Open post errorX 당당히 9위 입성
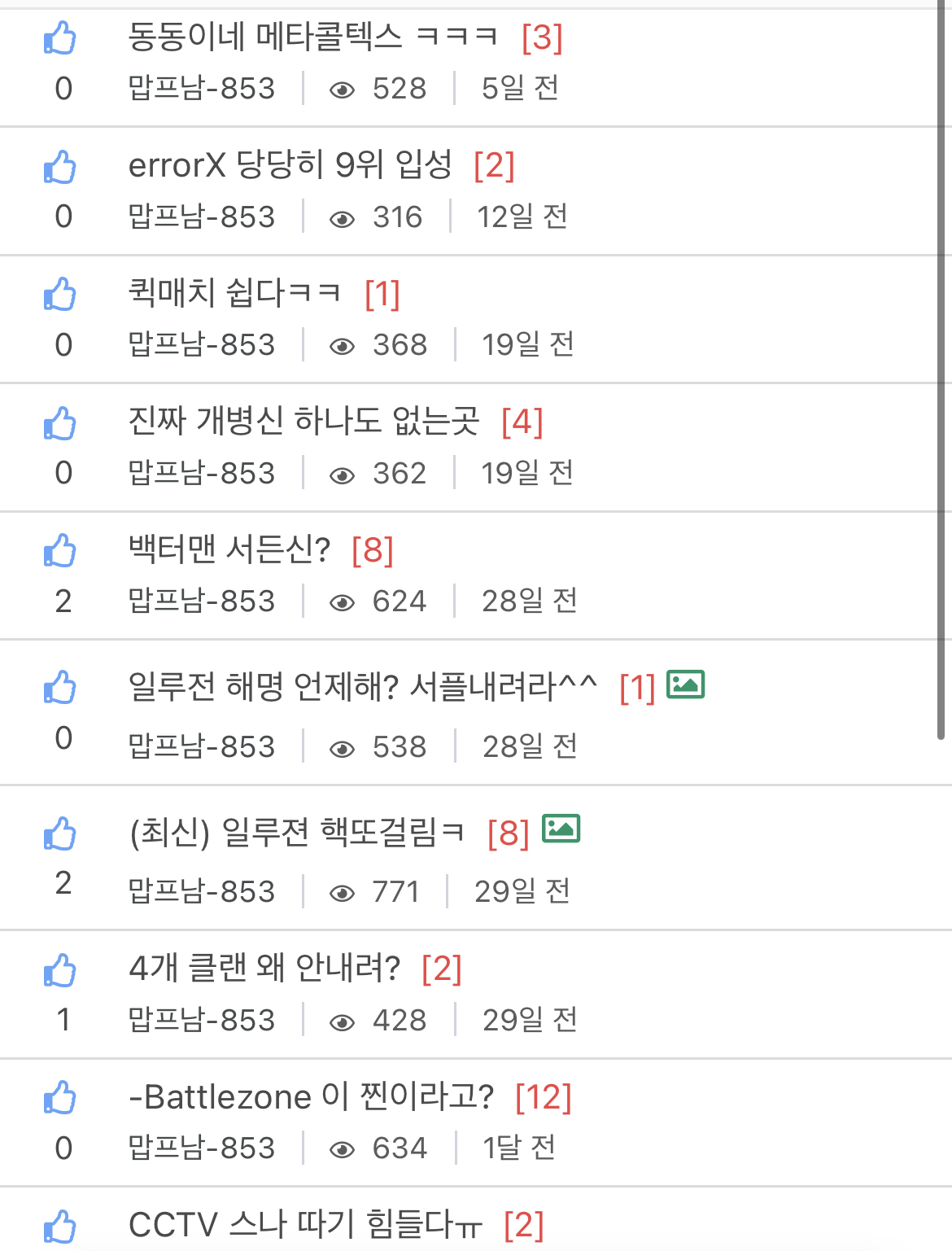 pyautogui.click(x=290, y=165)
